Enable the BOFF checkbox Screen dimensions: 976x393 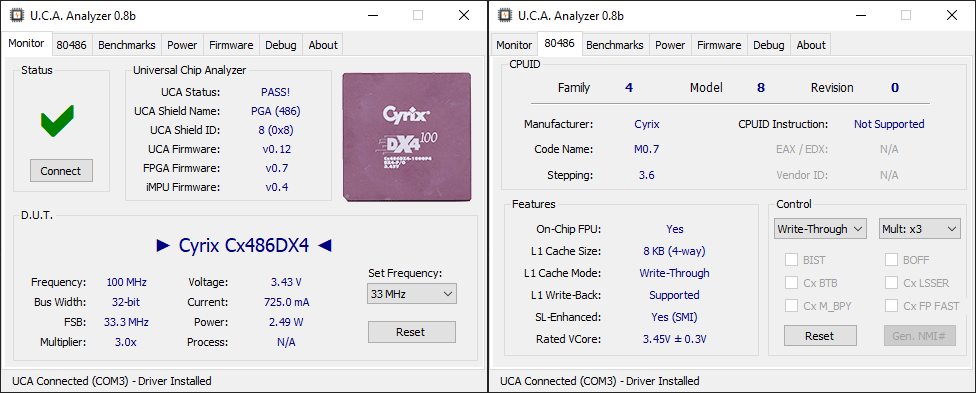[x=891, y=260]
